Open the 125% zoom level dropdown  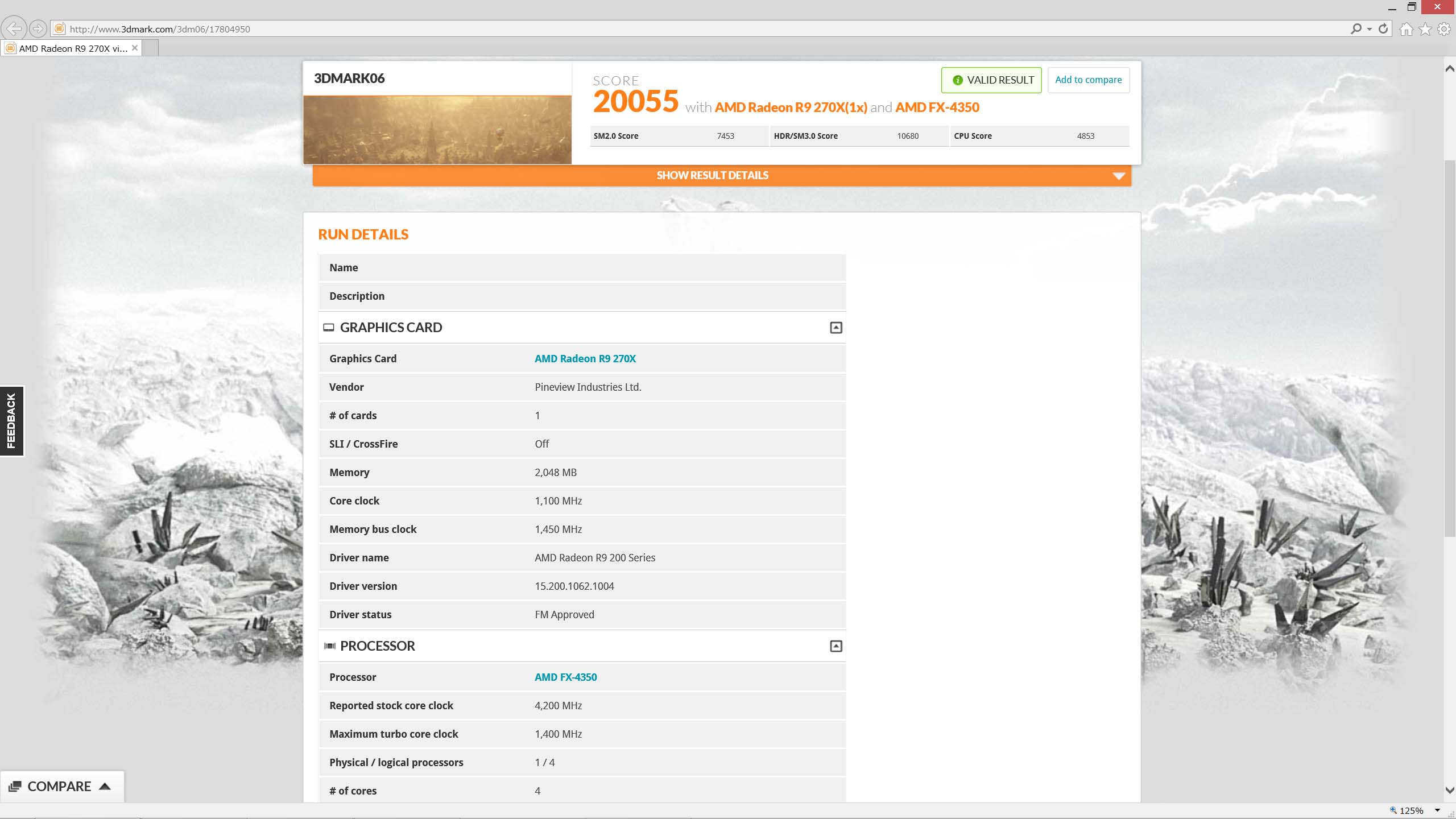1437,810
